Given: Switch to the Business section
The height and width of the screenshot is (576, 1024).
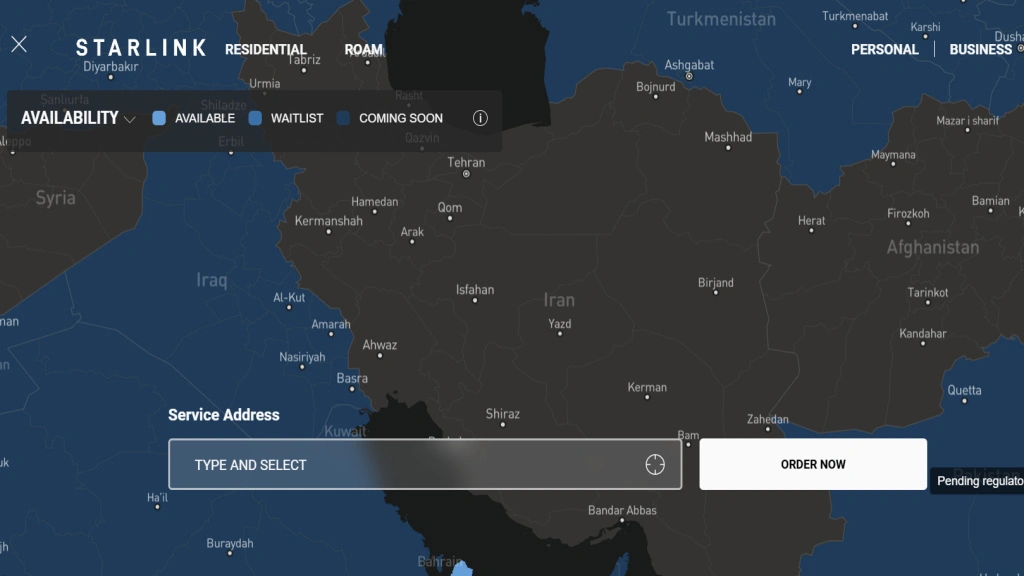Looking at the screenshot, I should point(980,50).
